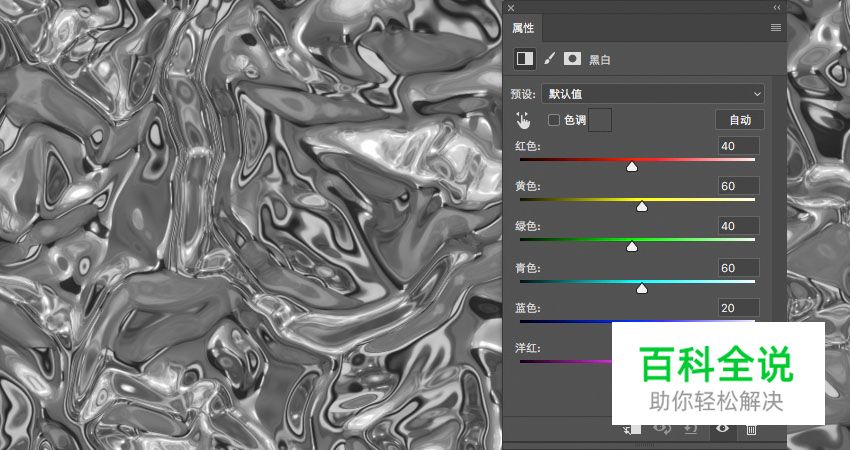850x450 pixels.
Task: Click the 自动 auto button
Action: 740,120
